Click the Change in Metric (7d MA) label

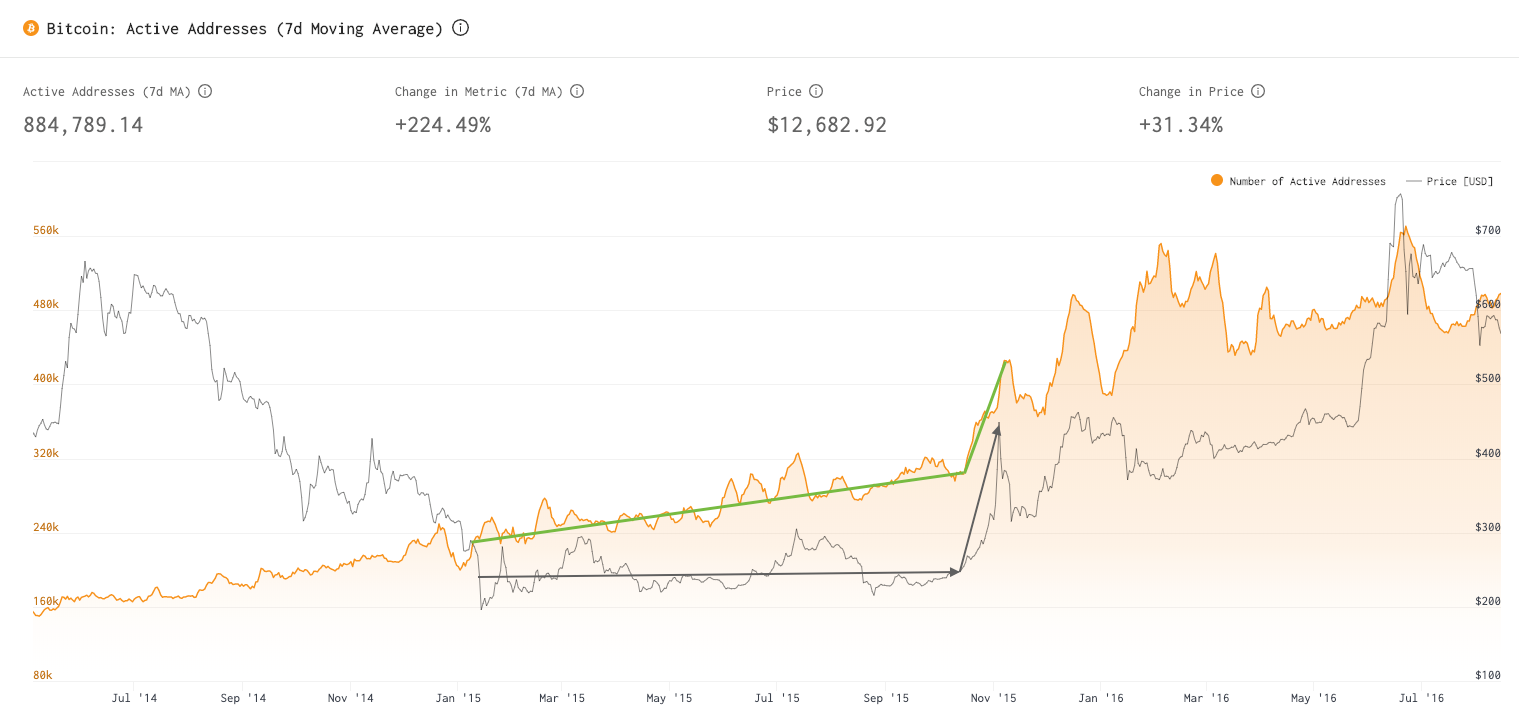479,92
